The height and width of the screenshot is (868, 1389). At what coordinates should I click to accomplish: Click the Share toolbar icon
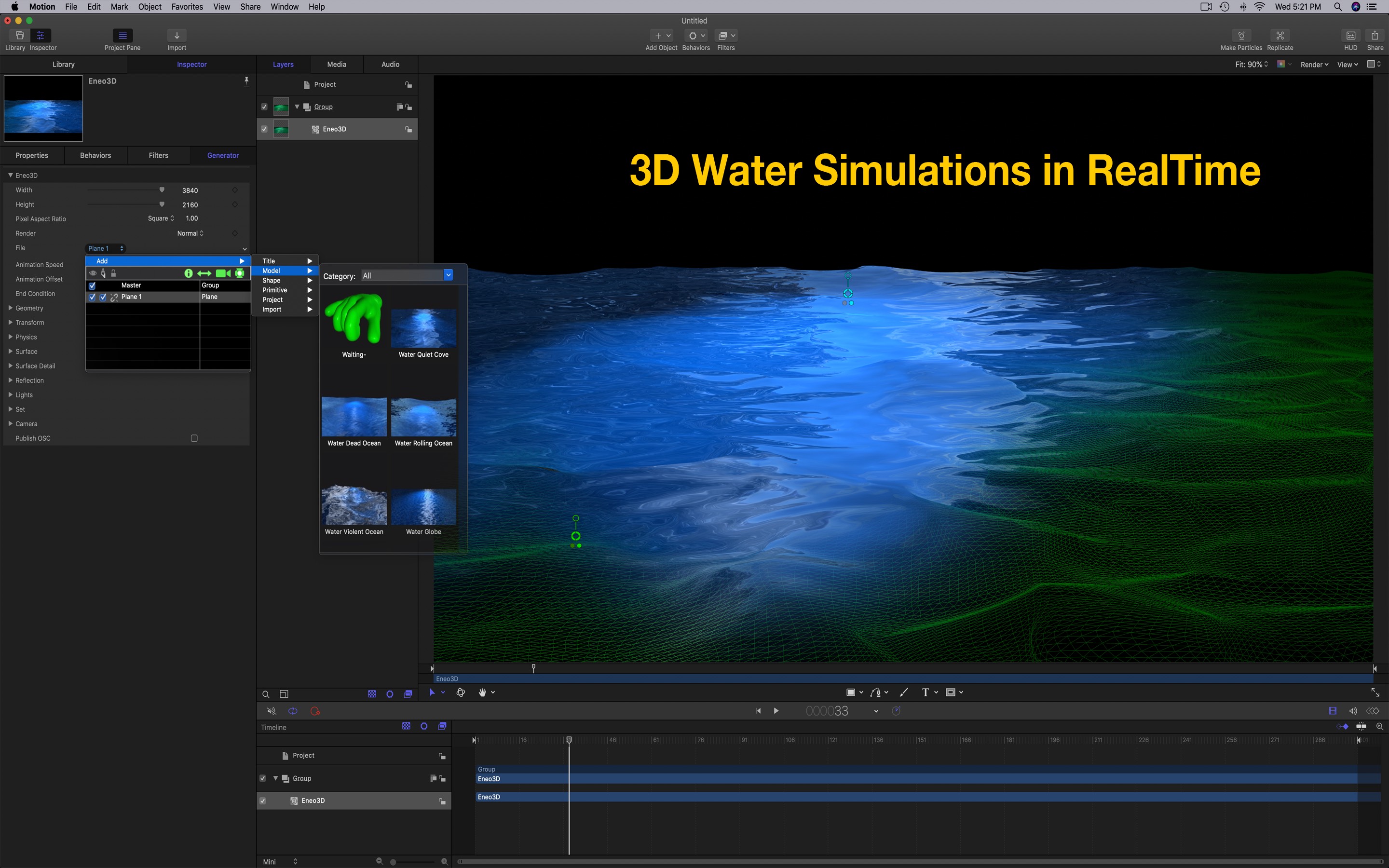[1375, 36]
